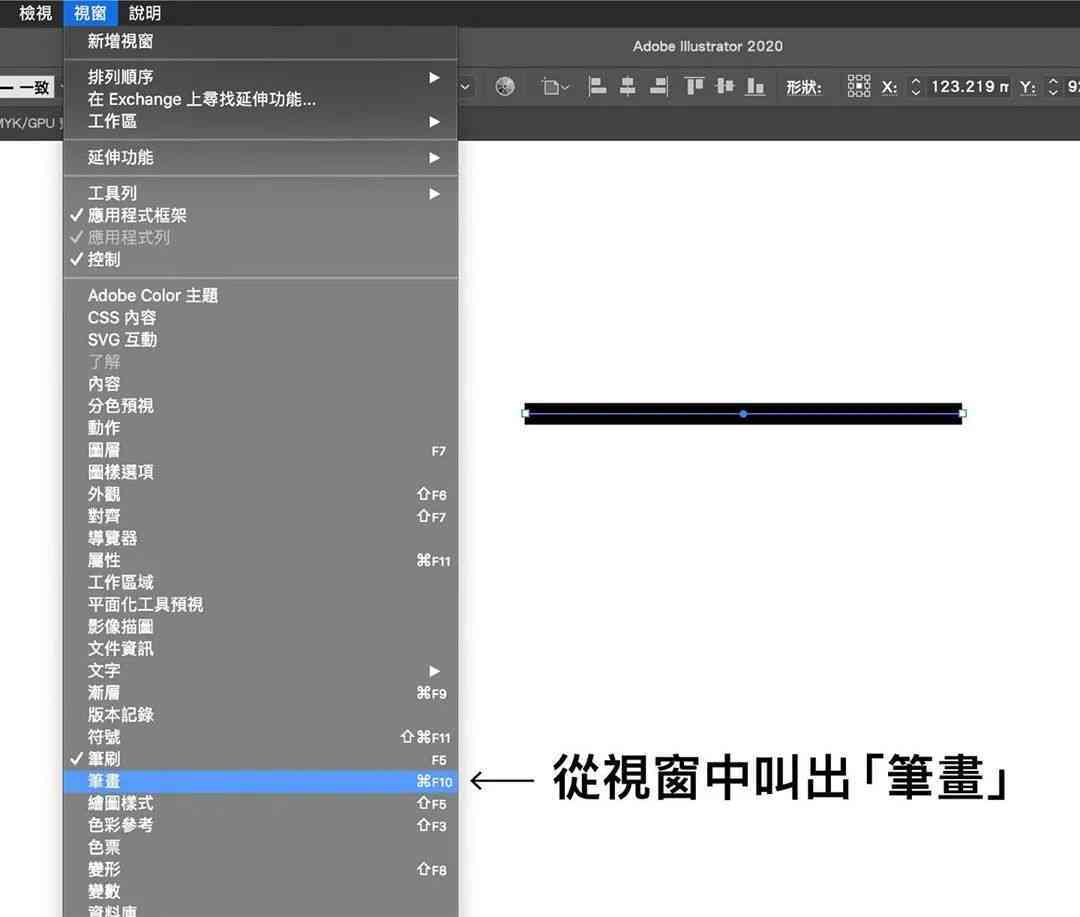Open the 圖樣選項 panel
Viewport: 1080px width, 917px height.
(x=260, y=473)
